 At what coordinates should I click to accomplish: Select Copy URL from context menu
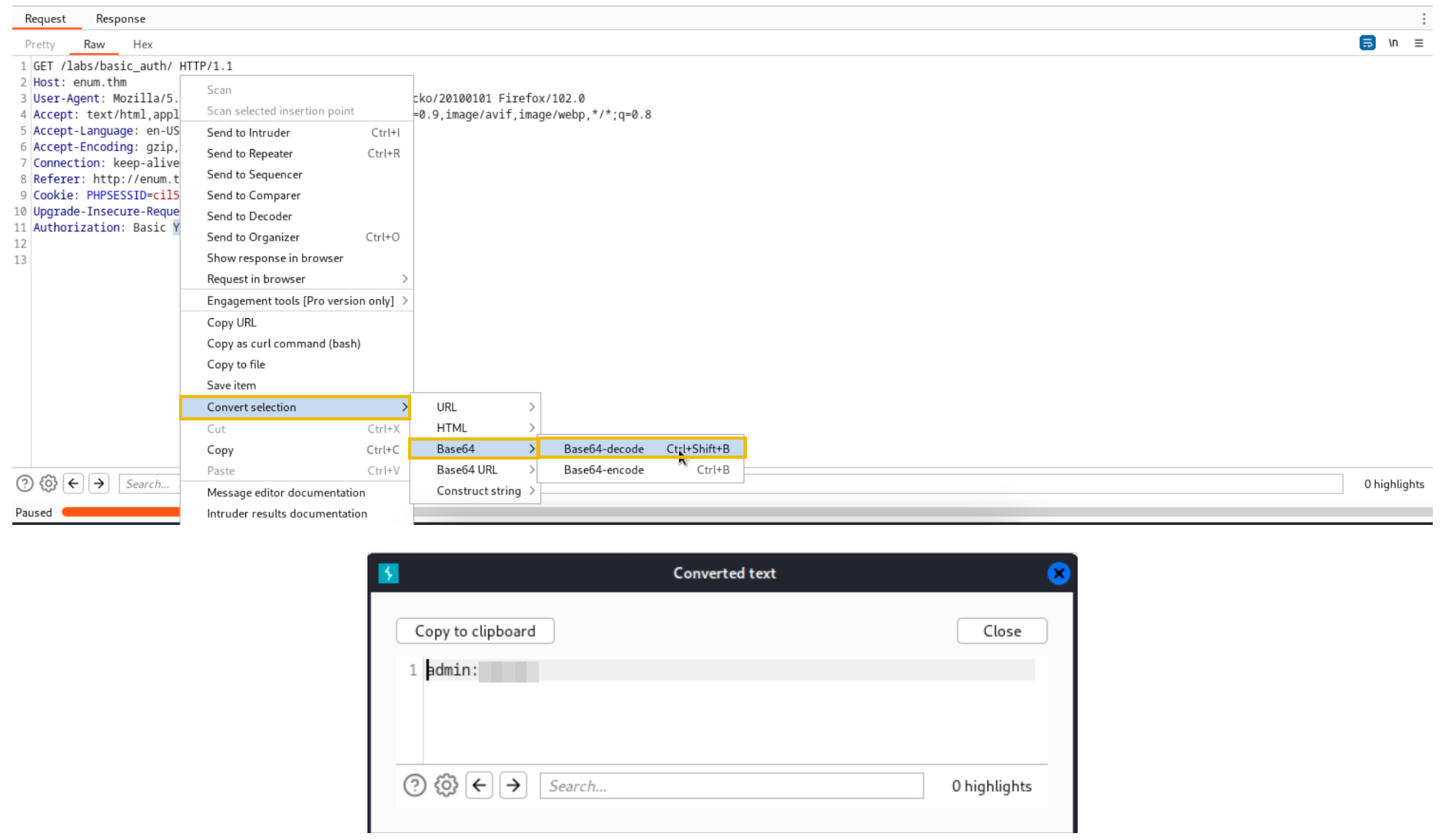(x=297, y=323)
